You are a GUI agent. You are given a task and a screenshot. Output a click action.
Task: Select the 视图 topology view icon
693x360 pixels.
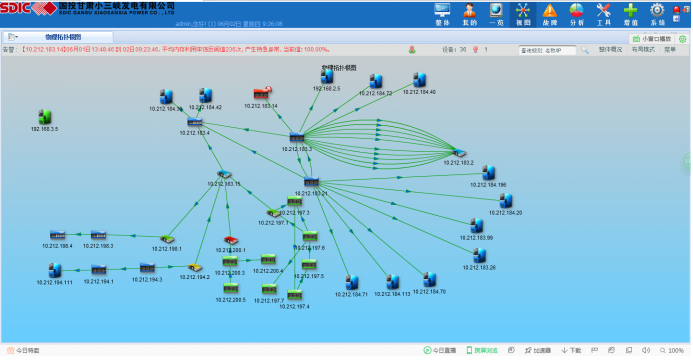[x=523, y=15]
